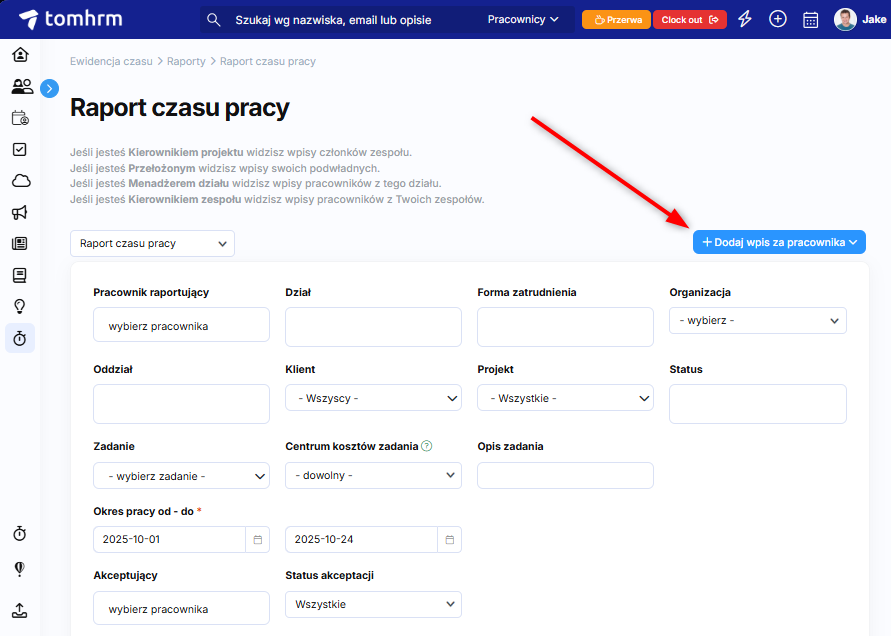This screenshot has height=636, width=891.
Task: Click the lightbulb icon in sidebar
Action: click(20, 306)
